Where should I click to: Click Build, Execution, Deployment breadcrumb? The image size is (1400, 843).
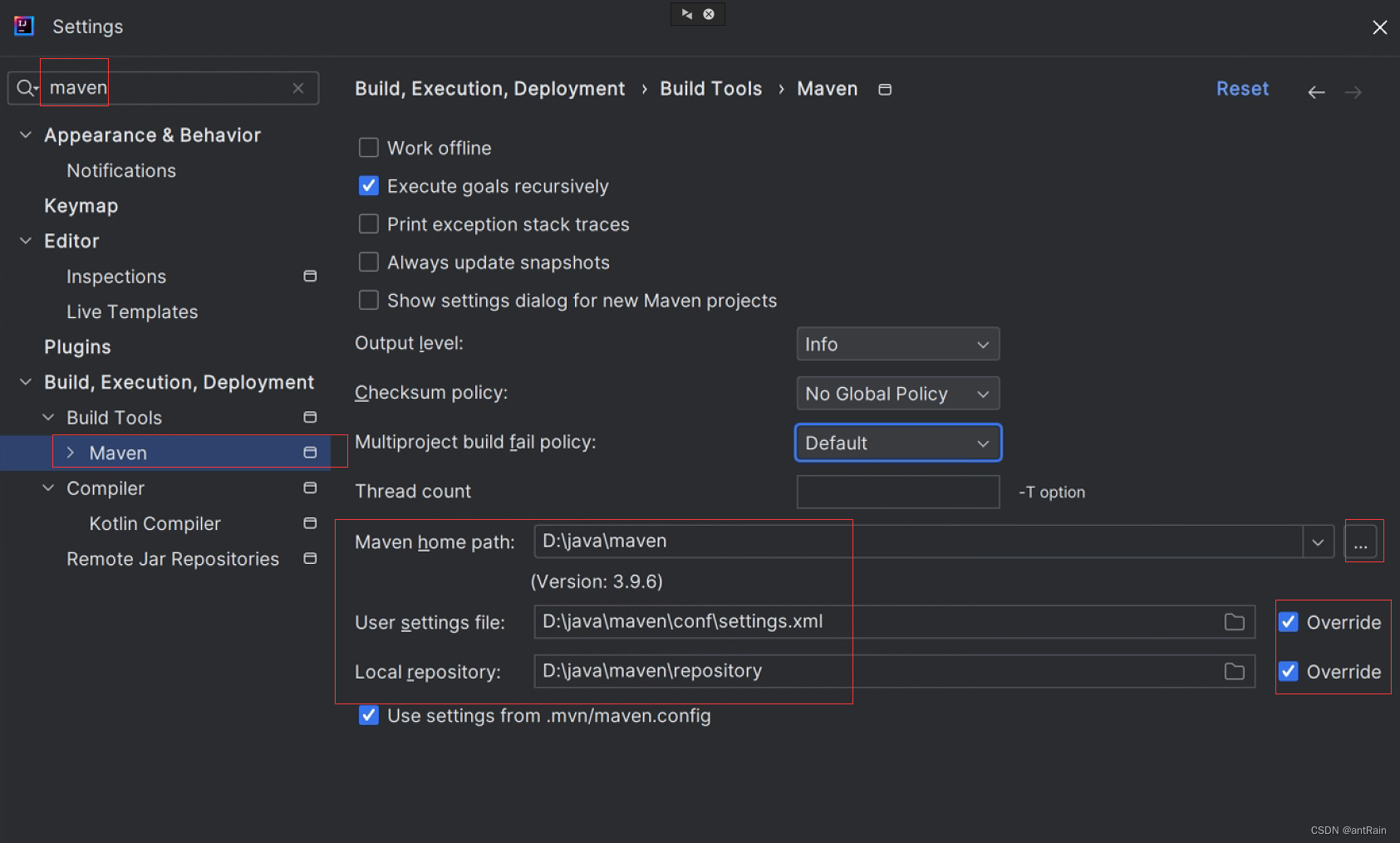pyautogui.click(x=489, y=89)
